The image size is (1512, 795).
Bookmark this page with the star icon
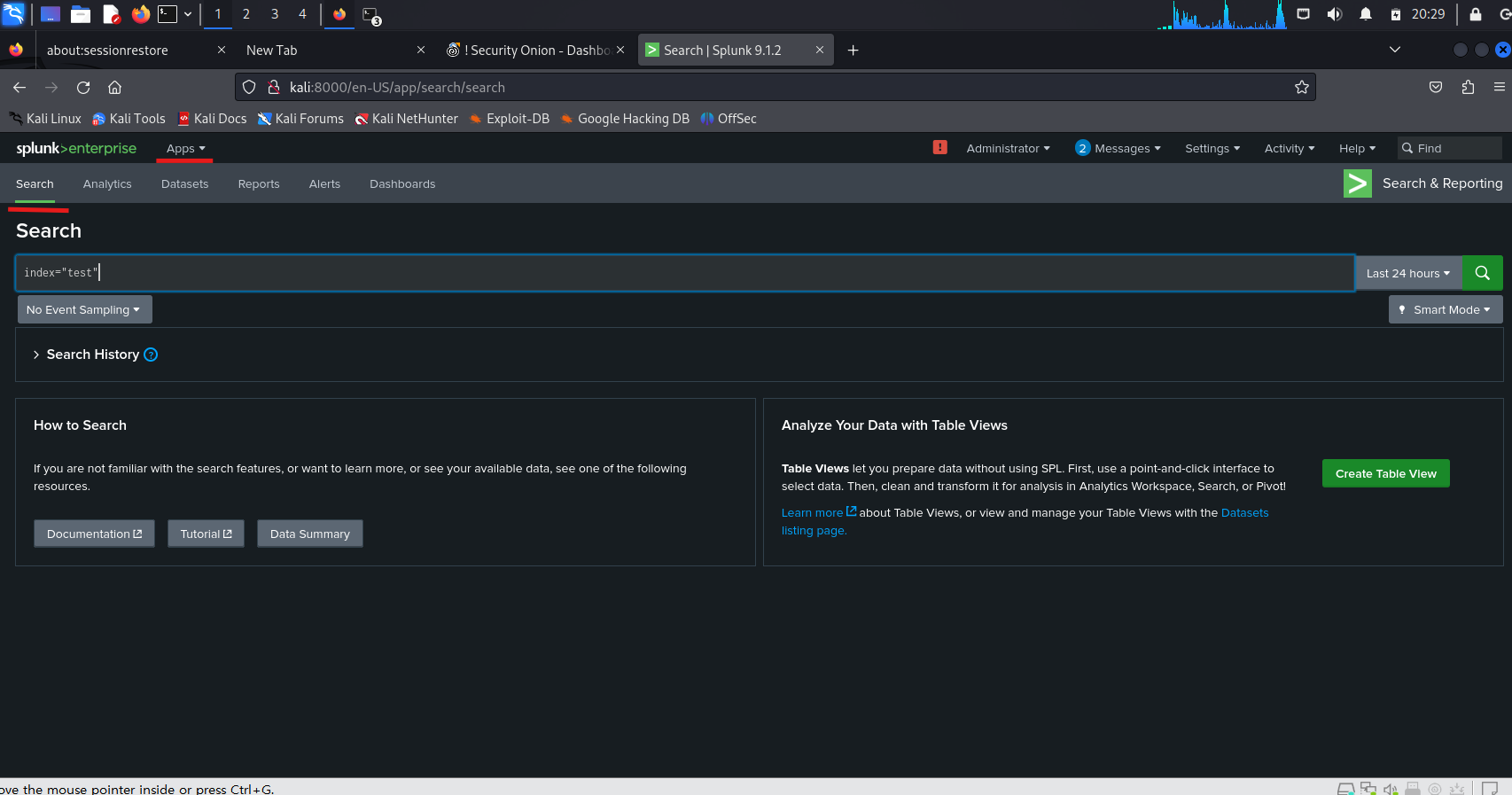click(x=1302, y=87)
